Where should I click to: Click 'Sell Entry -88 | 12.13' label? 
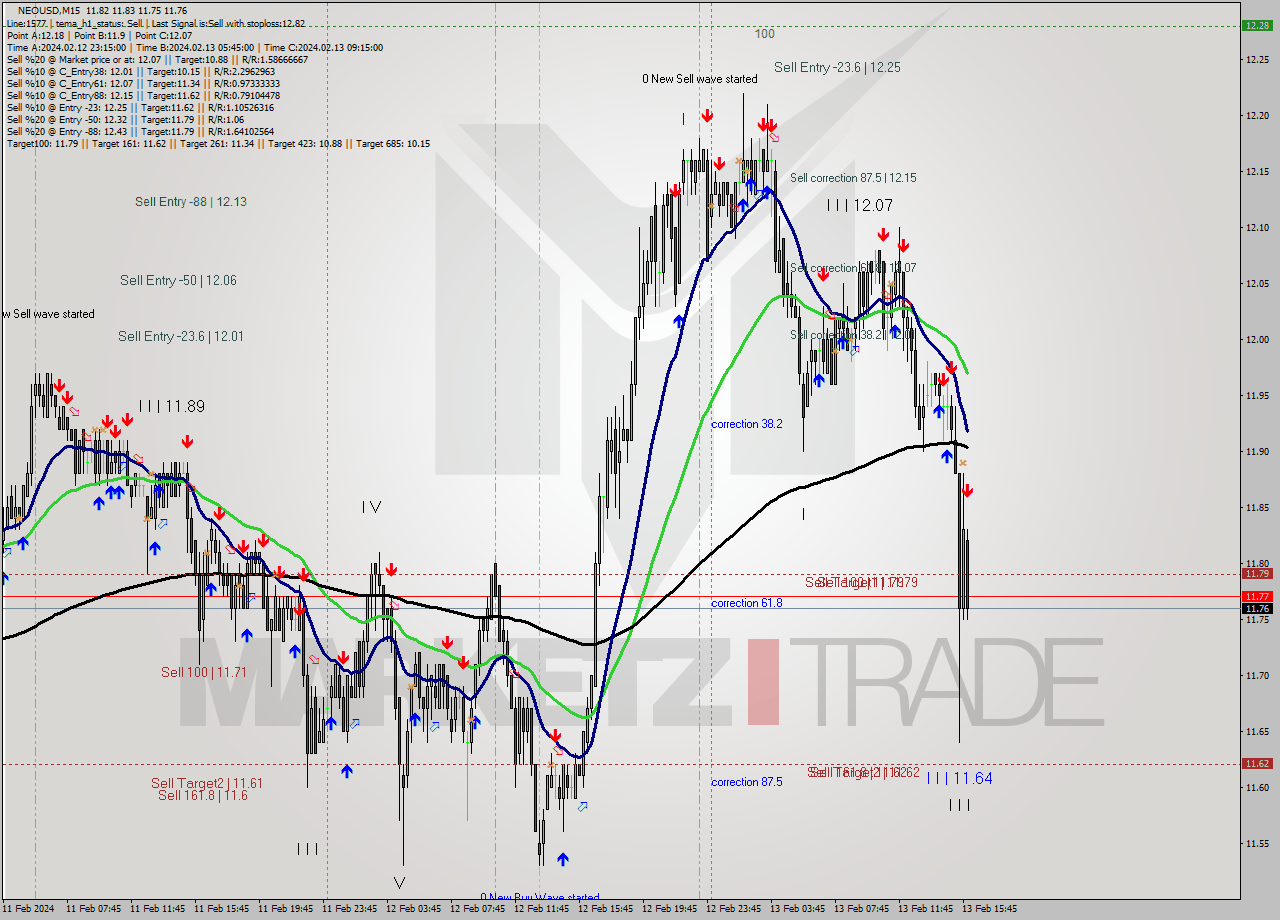191,202
